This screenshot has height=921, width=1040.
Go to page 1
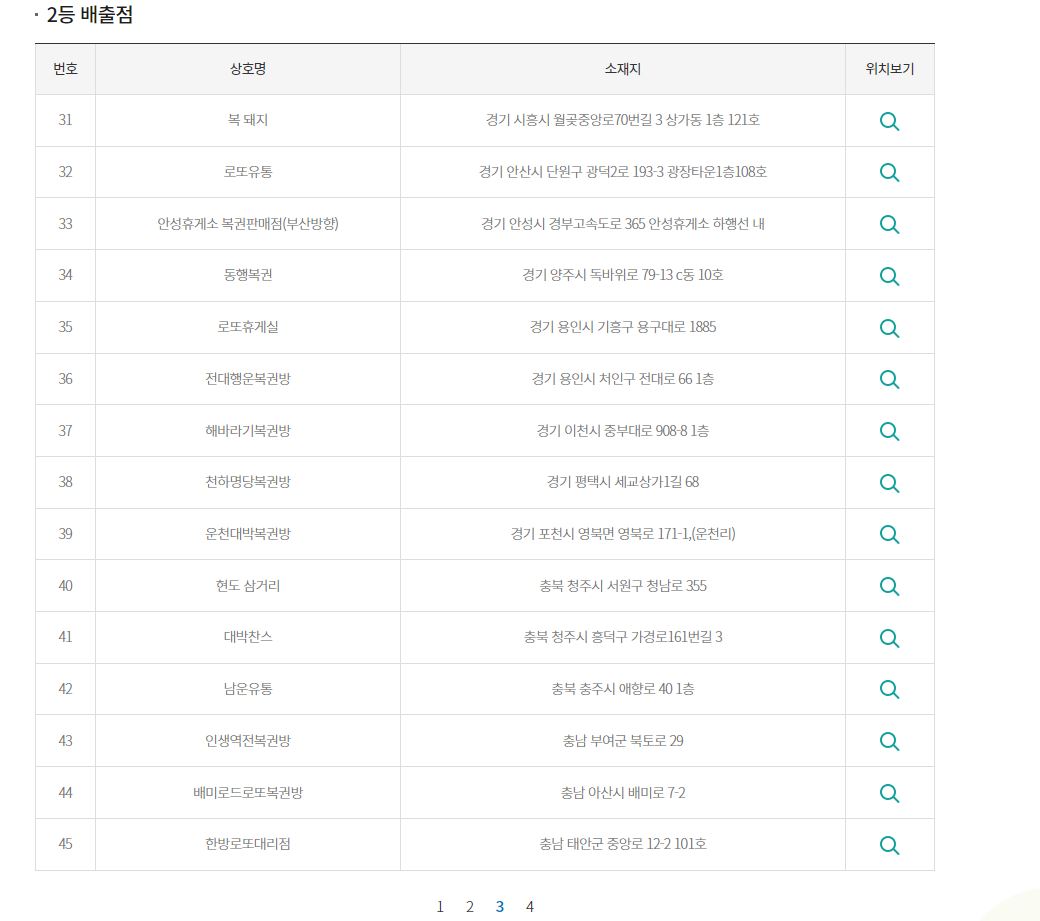(440, 906)
